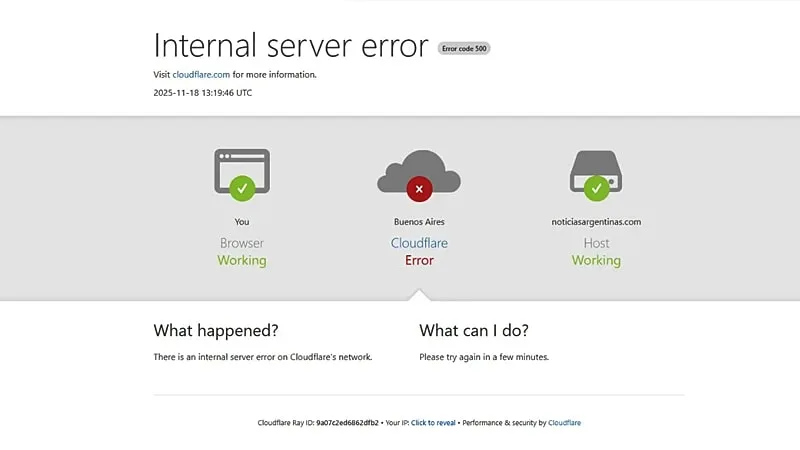Click the Working status under Host
Image resolution: width=800 pixels, height=450 pixels.
596,261
